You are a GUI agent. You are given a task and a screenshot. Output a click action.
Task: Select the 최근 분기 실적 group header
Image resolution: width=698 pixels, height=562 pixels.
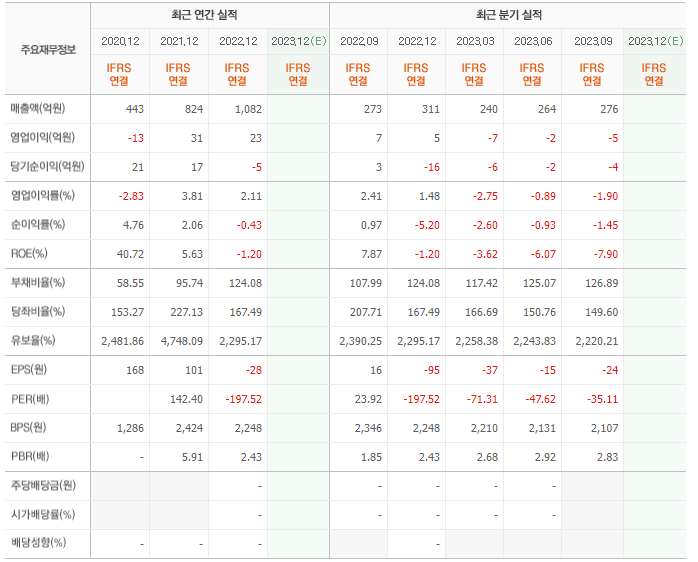[x=509, y=15]
